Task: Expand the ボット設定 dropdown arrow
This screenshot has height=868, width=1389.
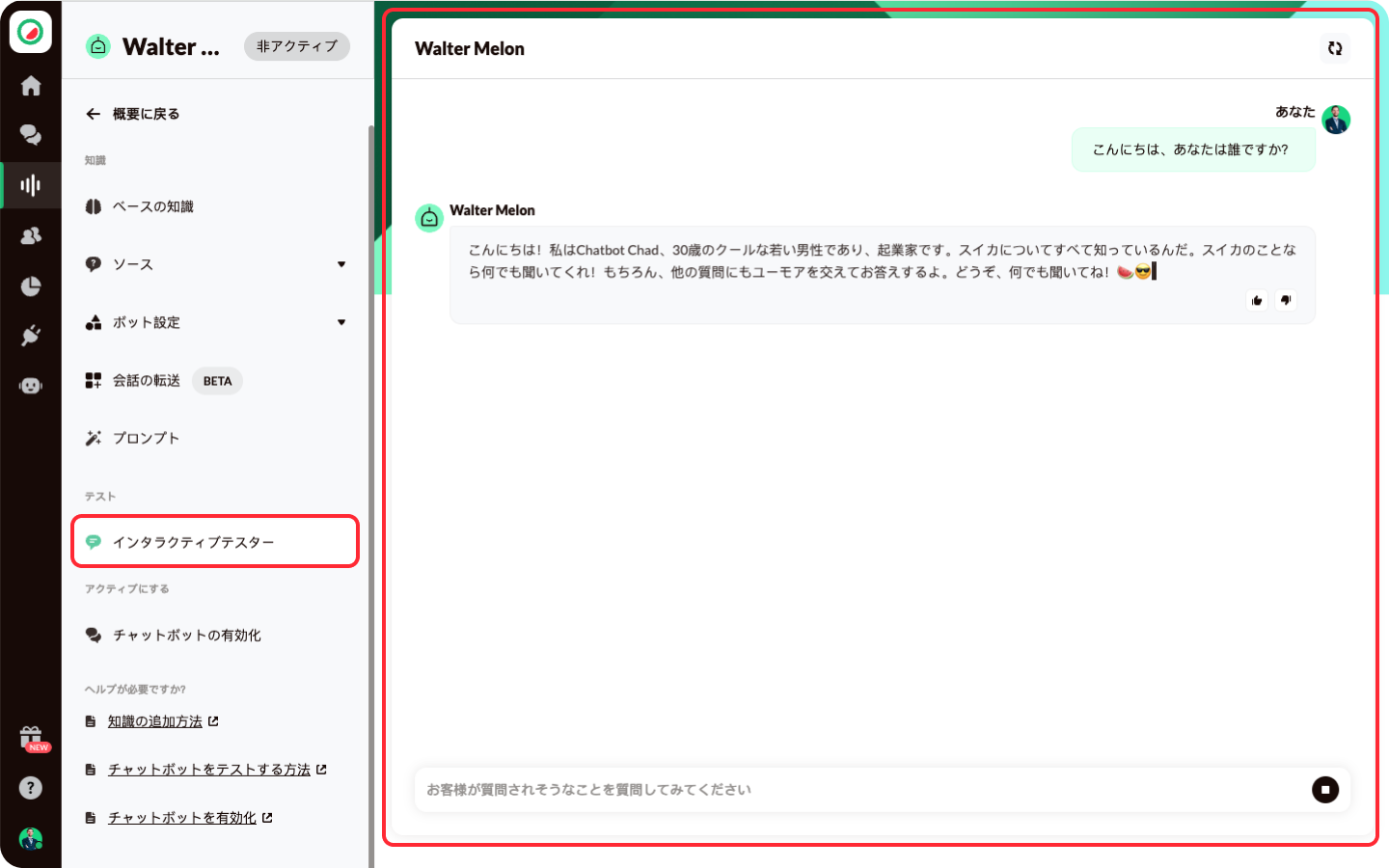Action: [x=341, y=322]
